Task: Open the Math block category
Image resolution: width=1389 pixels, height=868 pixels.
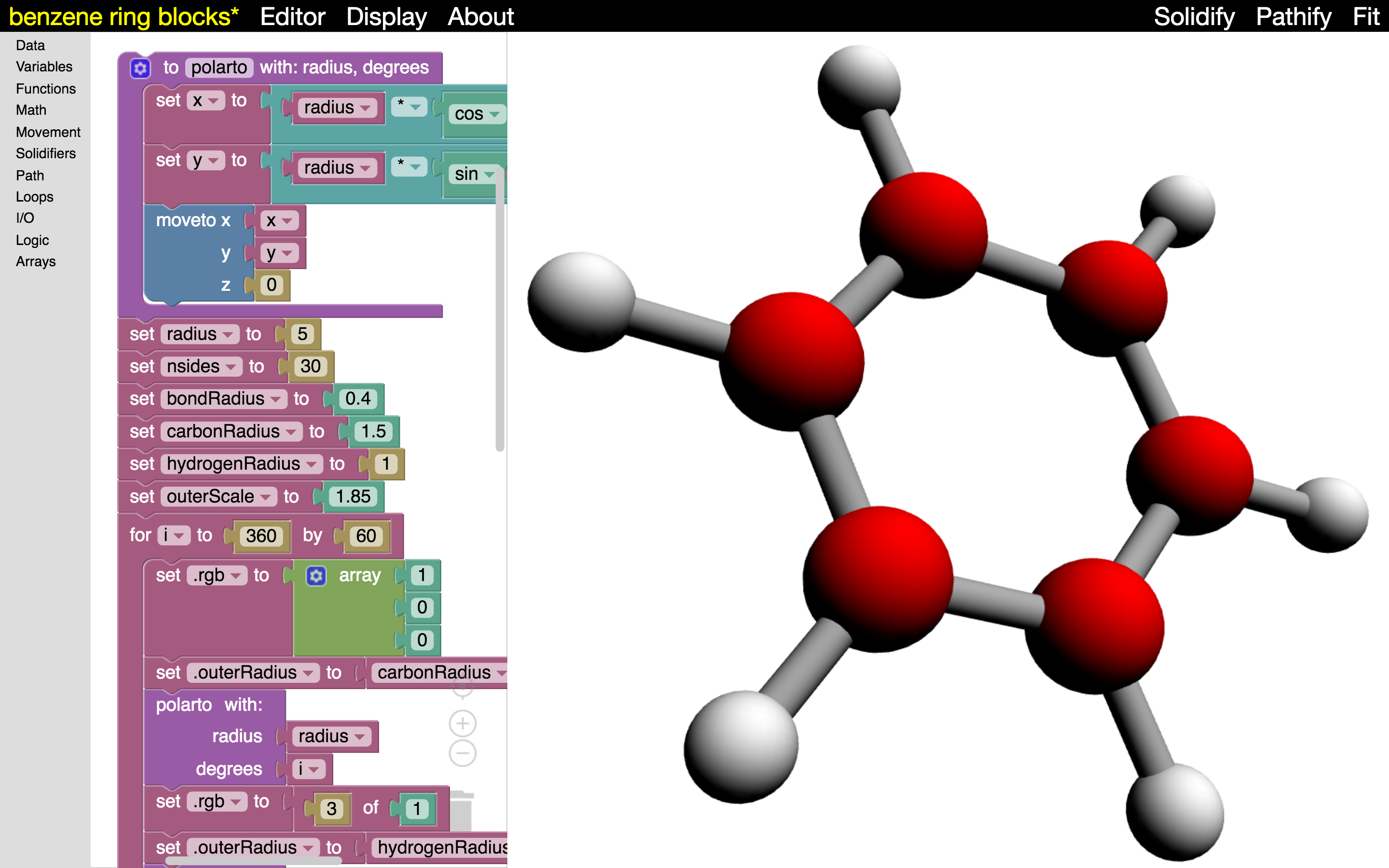Action: [x=31, y=110]
